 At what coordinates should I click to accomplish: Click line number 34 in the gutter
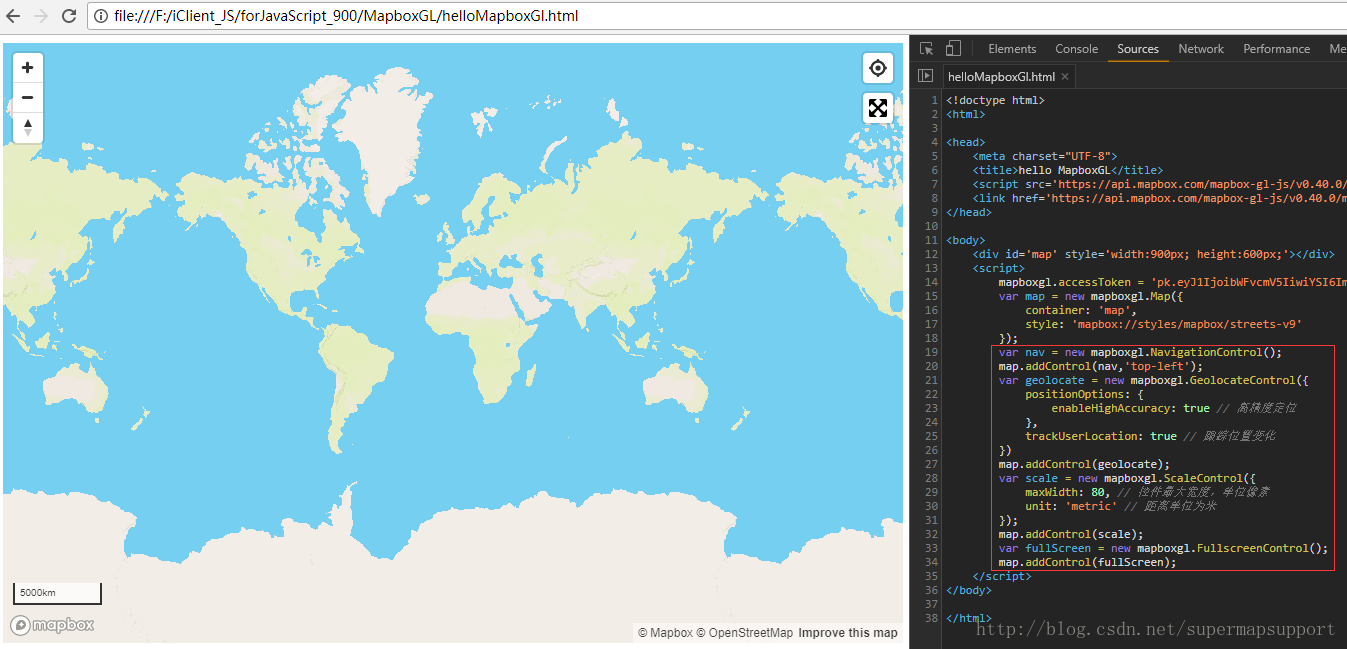[932, 562]
